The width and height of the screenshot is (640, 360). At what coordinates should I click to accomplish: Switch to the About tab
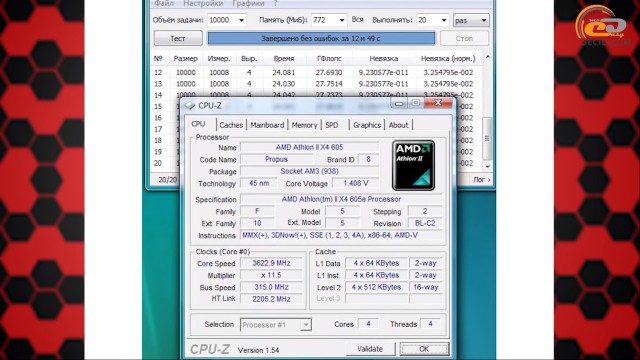[x=398, y=125]
